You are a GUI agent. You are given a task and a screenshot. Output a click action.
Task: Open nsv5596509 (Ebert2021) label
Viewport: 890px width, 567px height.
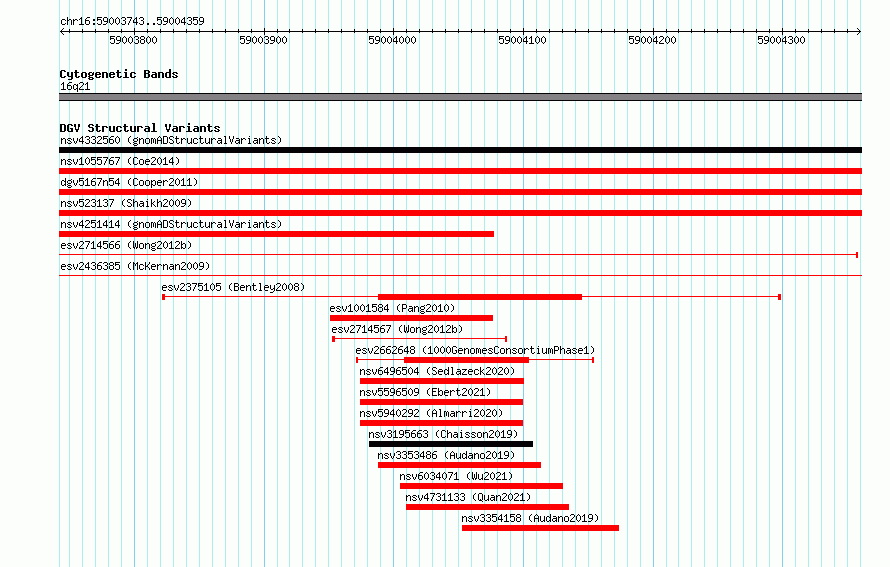425,392
